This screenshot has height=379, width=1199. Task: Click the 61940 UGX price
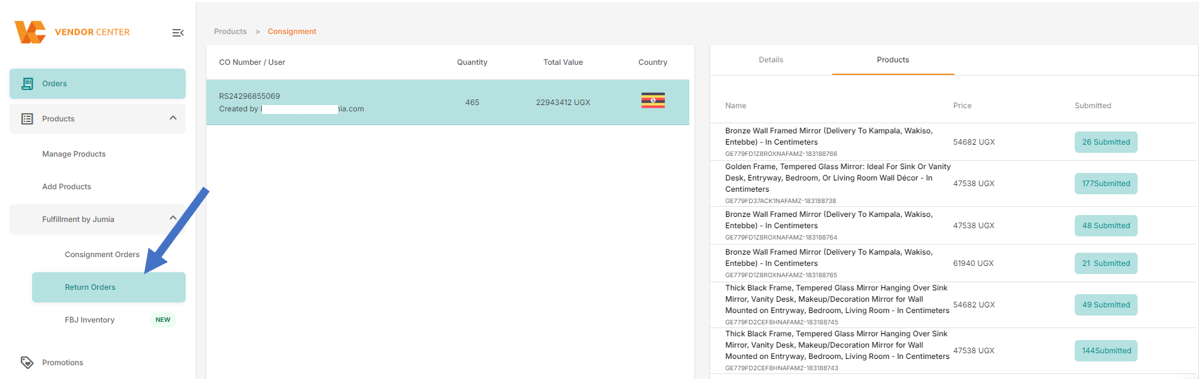(973, 263)
